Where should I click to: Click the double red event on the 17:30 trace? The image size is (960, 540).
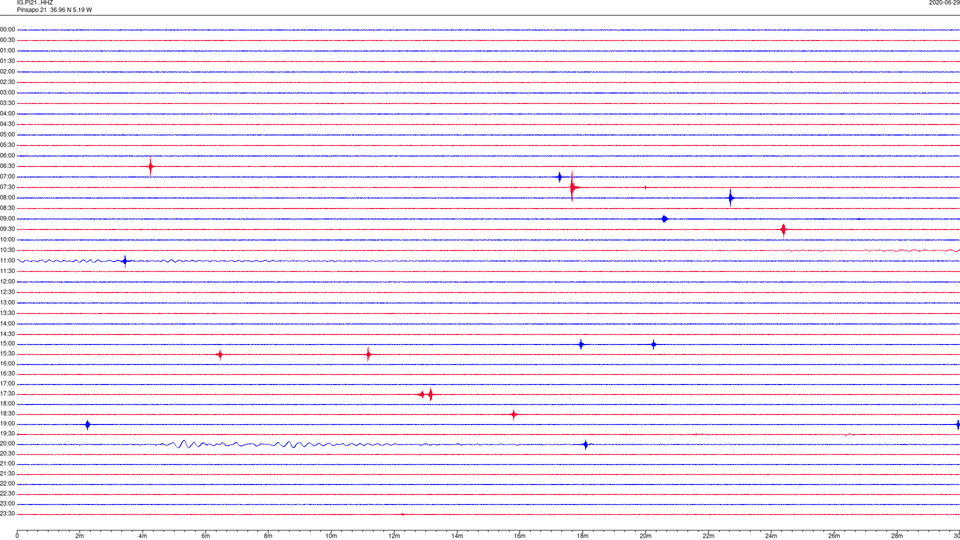click(426, 394)
